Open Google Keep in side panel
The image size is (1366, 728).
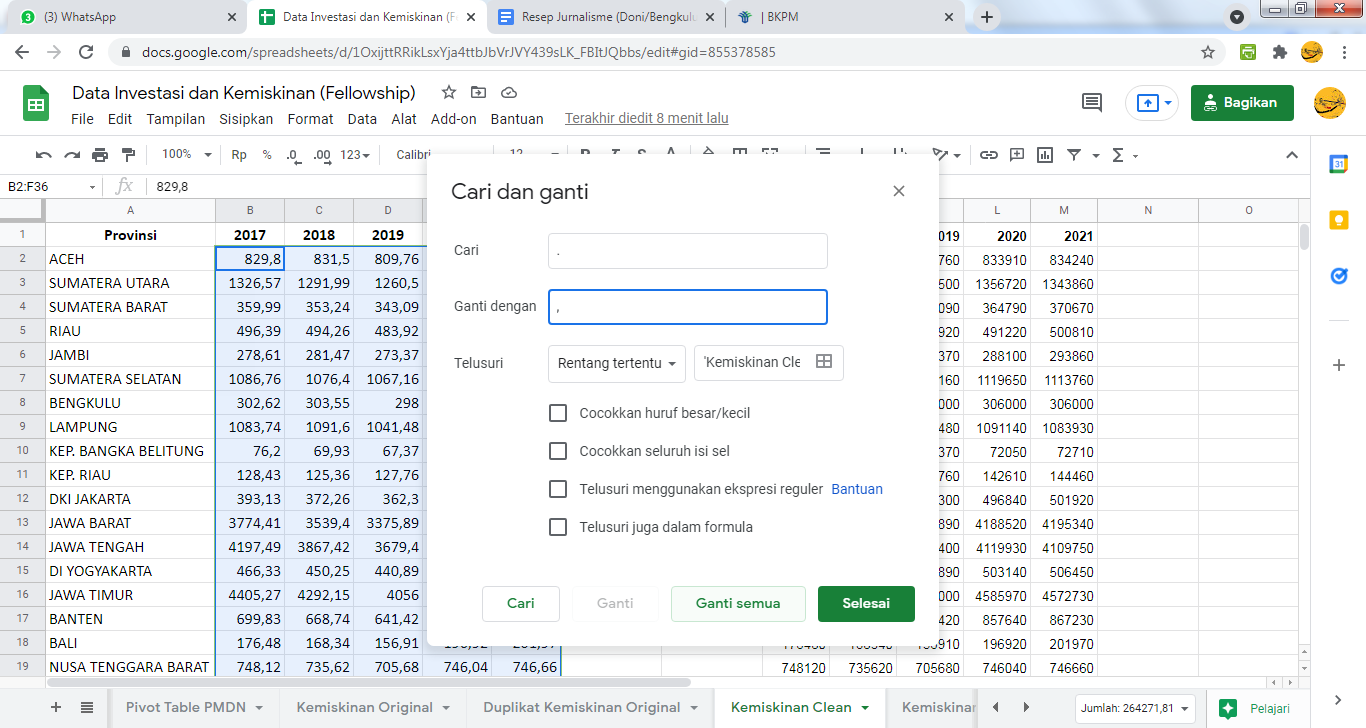tap(1339, 221)
